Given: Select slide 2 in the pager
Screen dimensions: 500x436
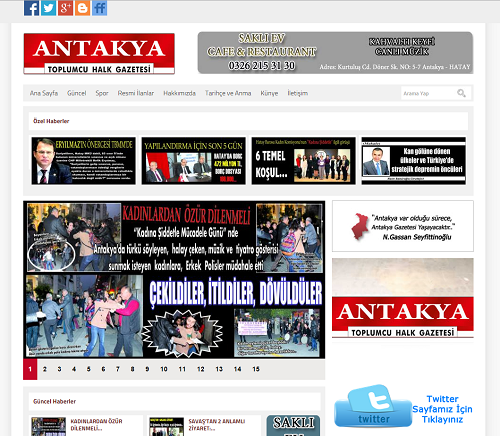Looking at the screenshot, I should coord(45,369).
